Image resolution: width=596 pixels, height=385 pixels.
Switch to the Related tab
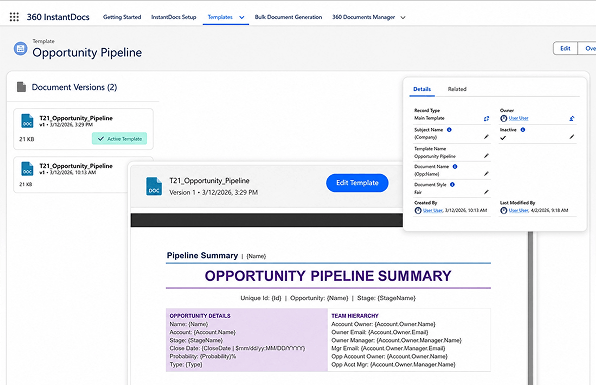pyautogui.click(x=457, y=89)
